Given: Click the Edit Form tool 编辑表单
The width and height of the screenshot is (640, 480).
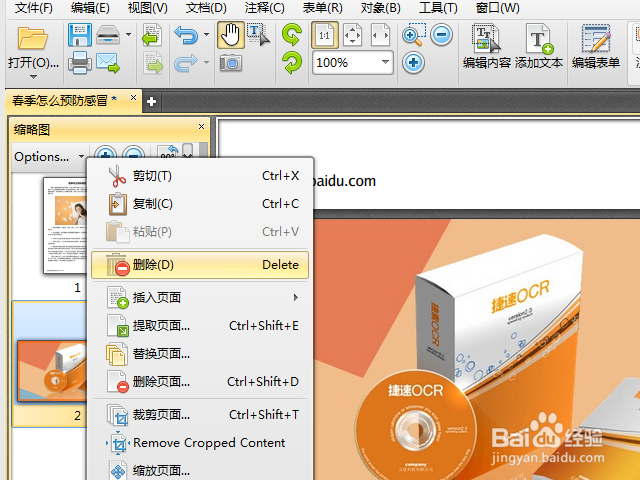Looking at the screenshot, I should tap(596, 47).
